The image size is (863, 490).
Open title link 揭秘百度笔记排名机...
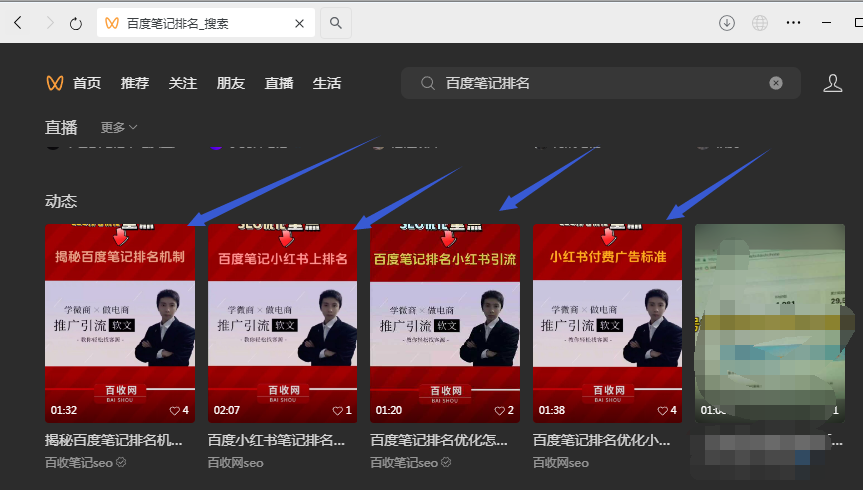(114, 440)
